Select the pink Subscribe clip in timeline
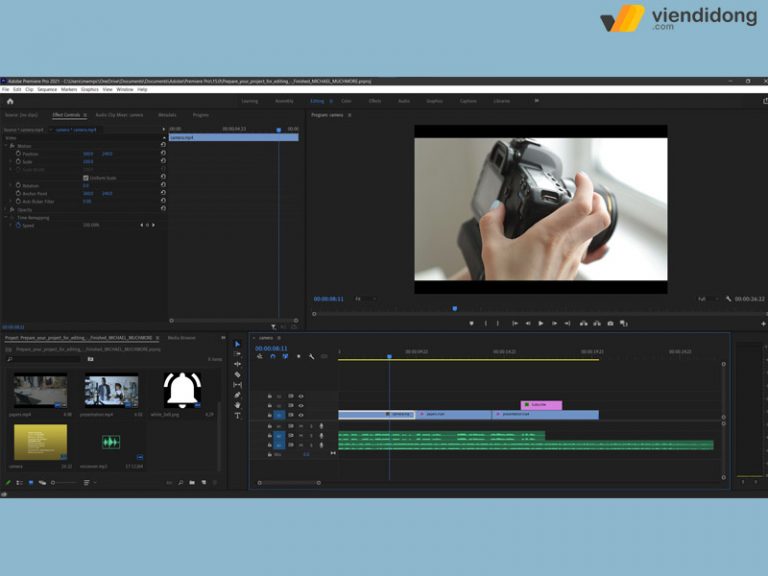 [x=541, y=405]
